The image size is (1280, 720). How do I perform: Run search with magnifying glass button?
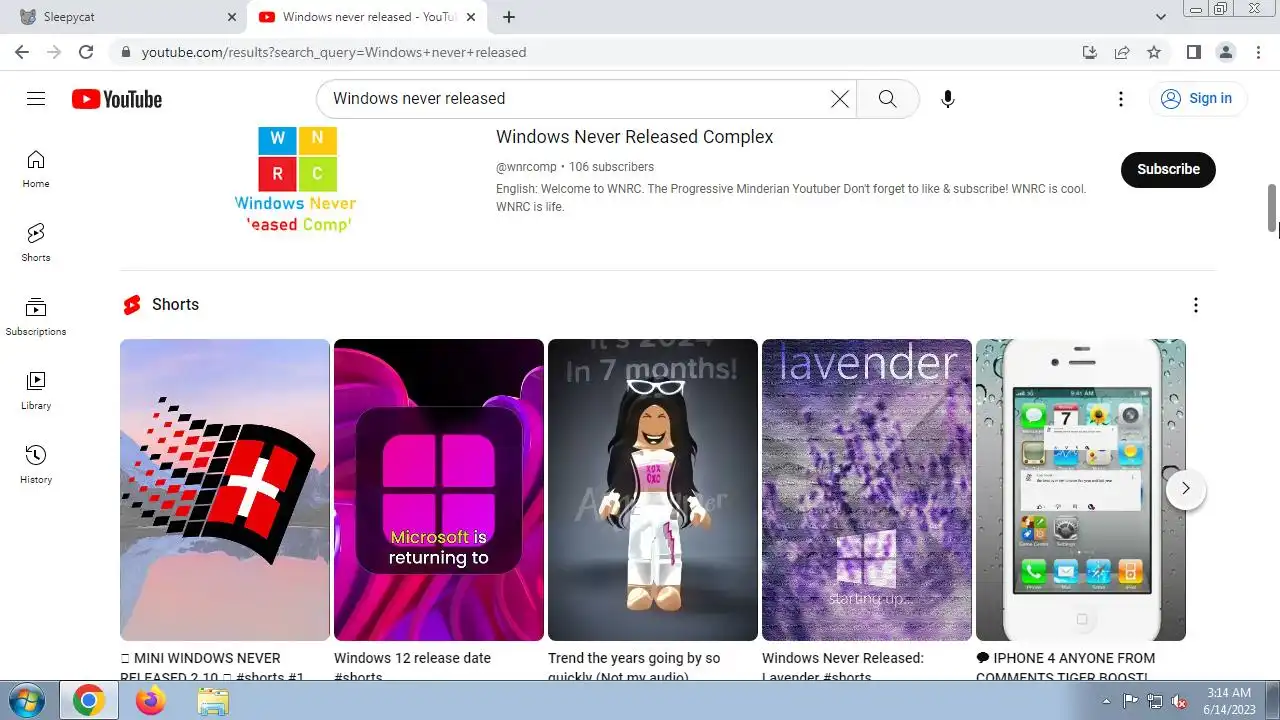pos(887,98)
